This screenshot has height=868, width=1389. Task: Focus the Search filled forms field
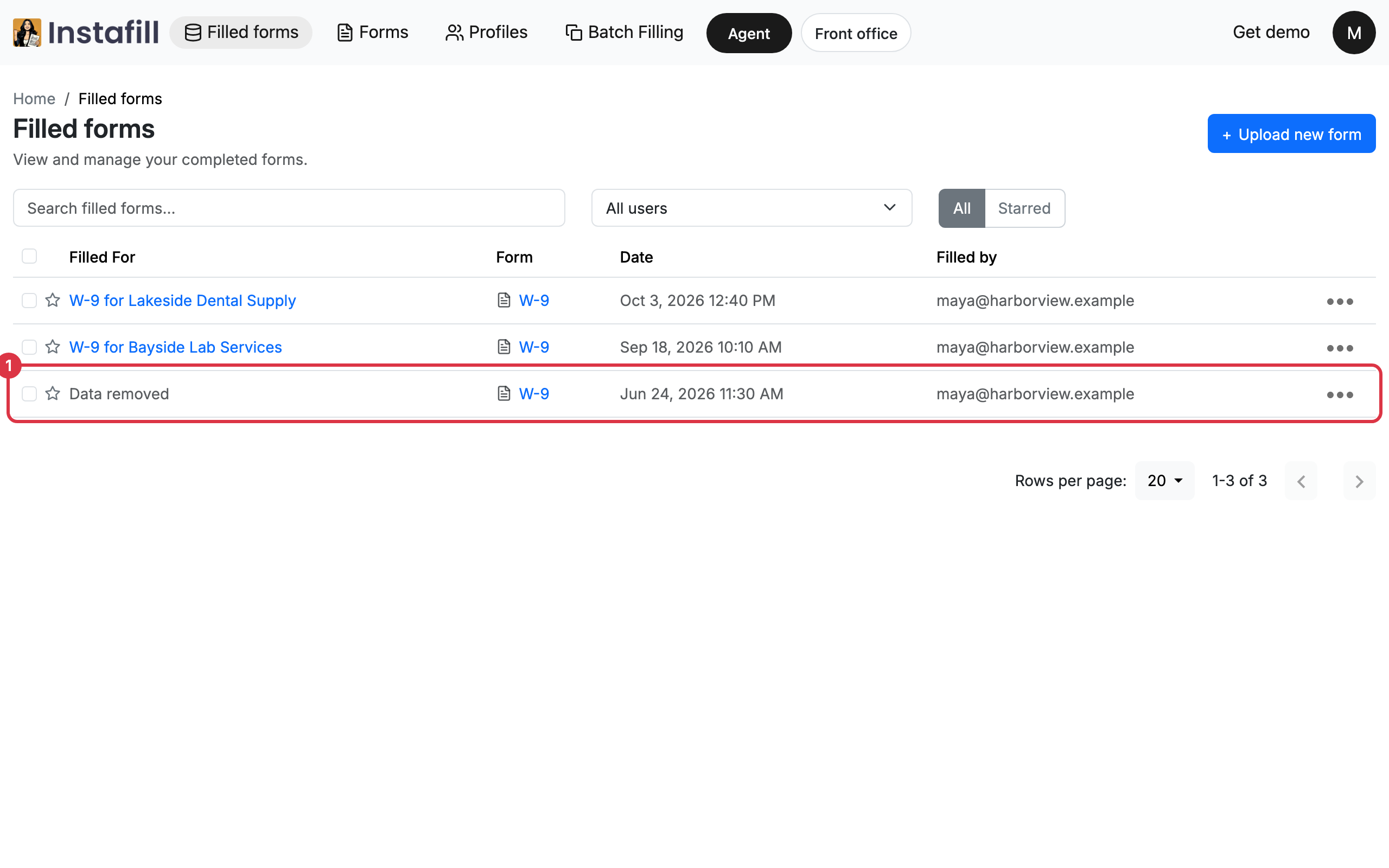[289, 208]
